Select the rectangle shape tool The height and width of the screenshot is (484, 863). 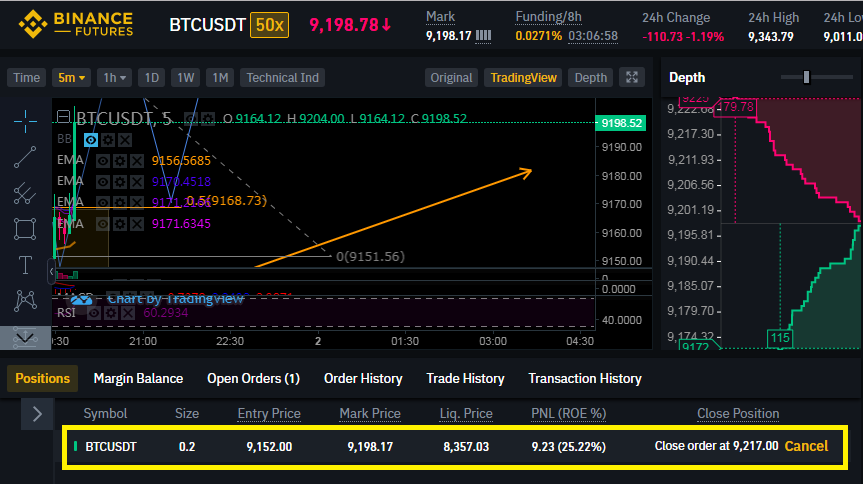click(25, 229)
